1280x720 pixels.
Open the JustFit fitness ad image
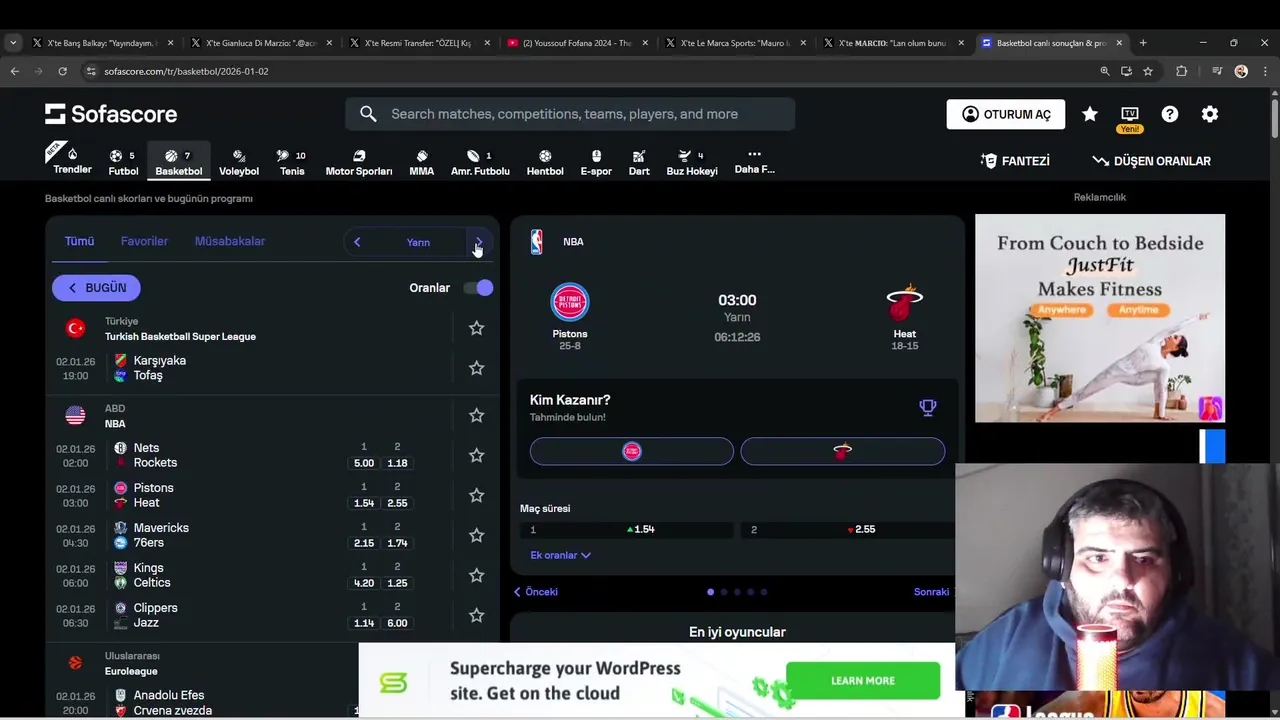[1100, 318]
